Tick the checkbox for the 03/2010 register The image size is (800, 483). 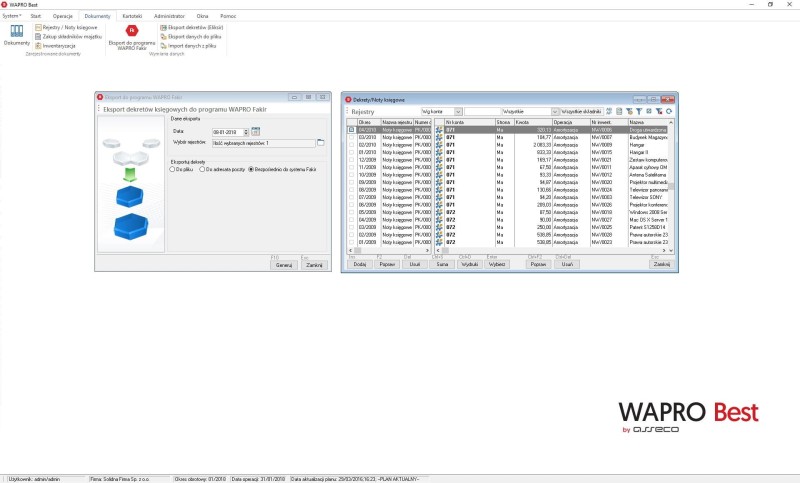point(351,136)
